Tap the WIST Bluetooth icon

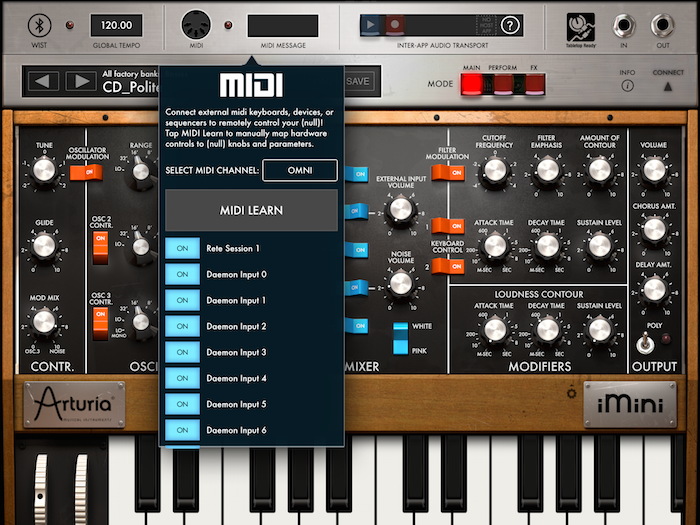[x=39, y=25]
